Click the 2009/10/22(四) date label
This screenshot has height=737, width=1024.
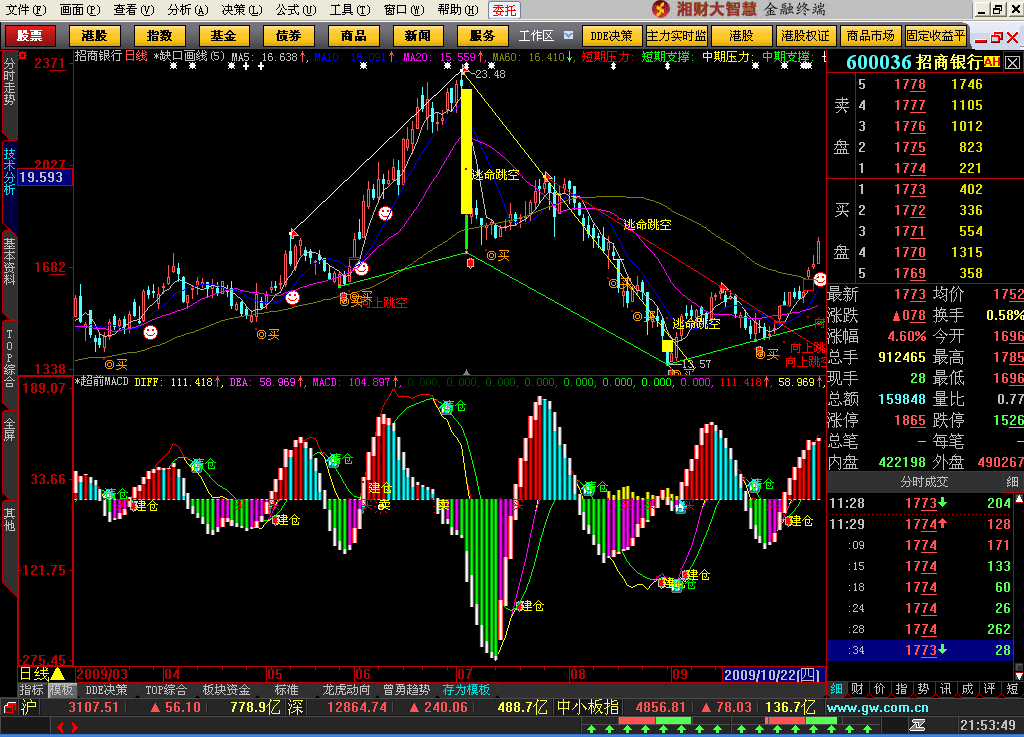773,675
